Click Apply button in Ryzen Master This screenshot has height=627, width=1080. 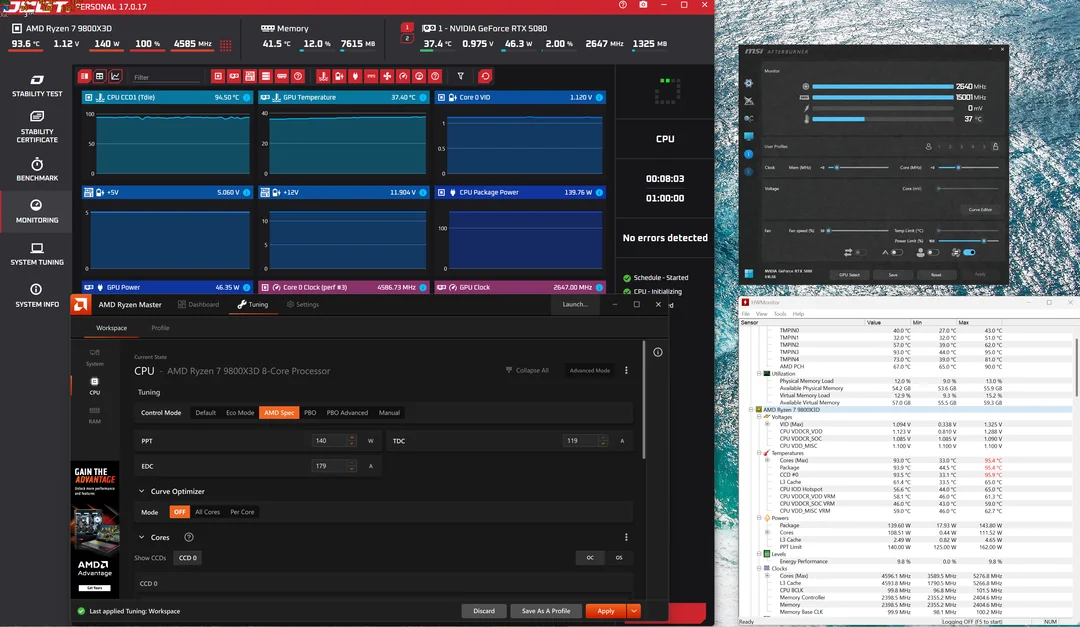tap(606, 611)
